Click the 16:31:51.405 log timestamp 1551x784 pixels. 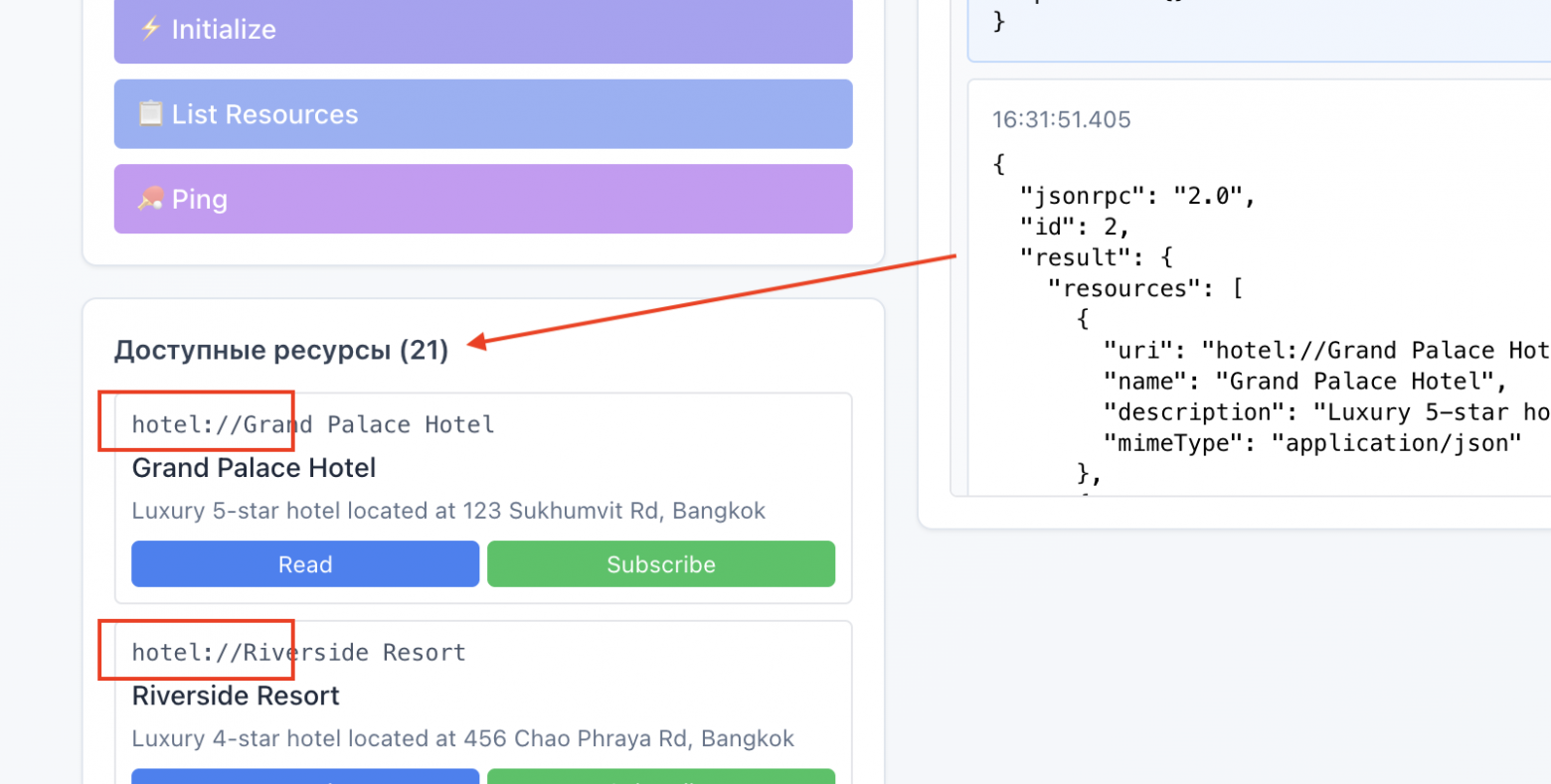(1061, 120)
